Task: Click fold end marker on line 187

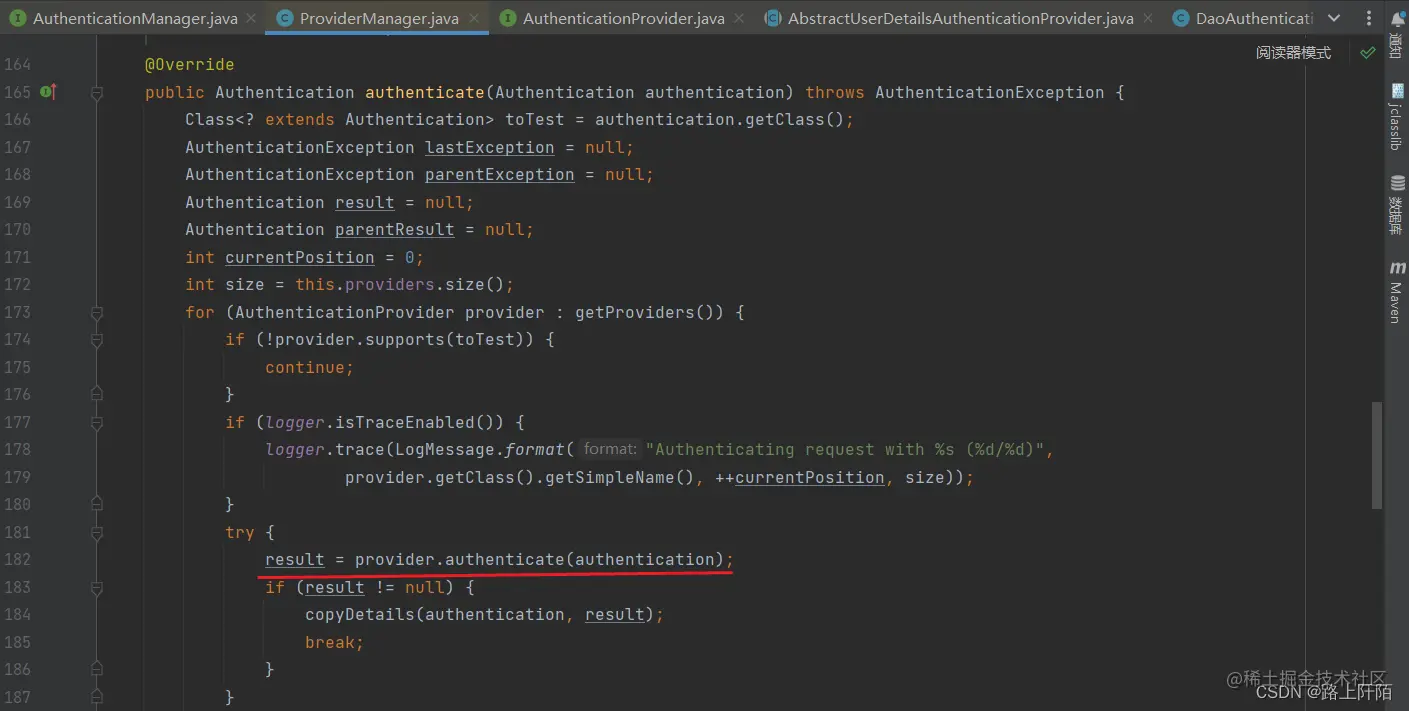Action: point(97,697)
